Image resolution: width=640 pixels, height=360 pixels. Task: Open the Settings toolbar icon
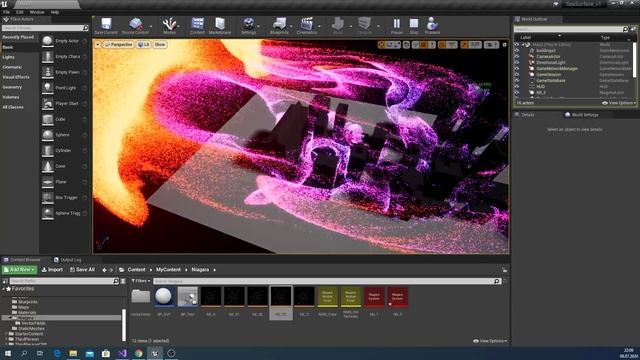click(248, 26)
